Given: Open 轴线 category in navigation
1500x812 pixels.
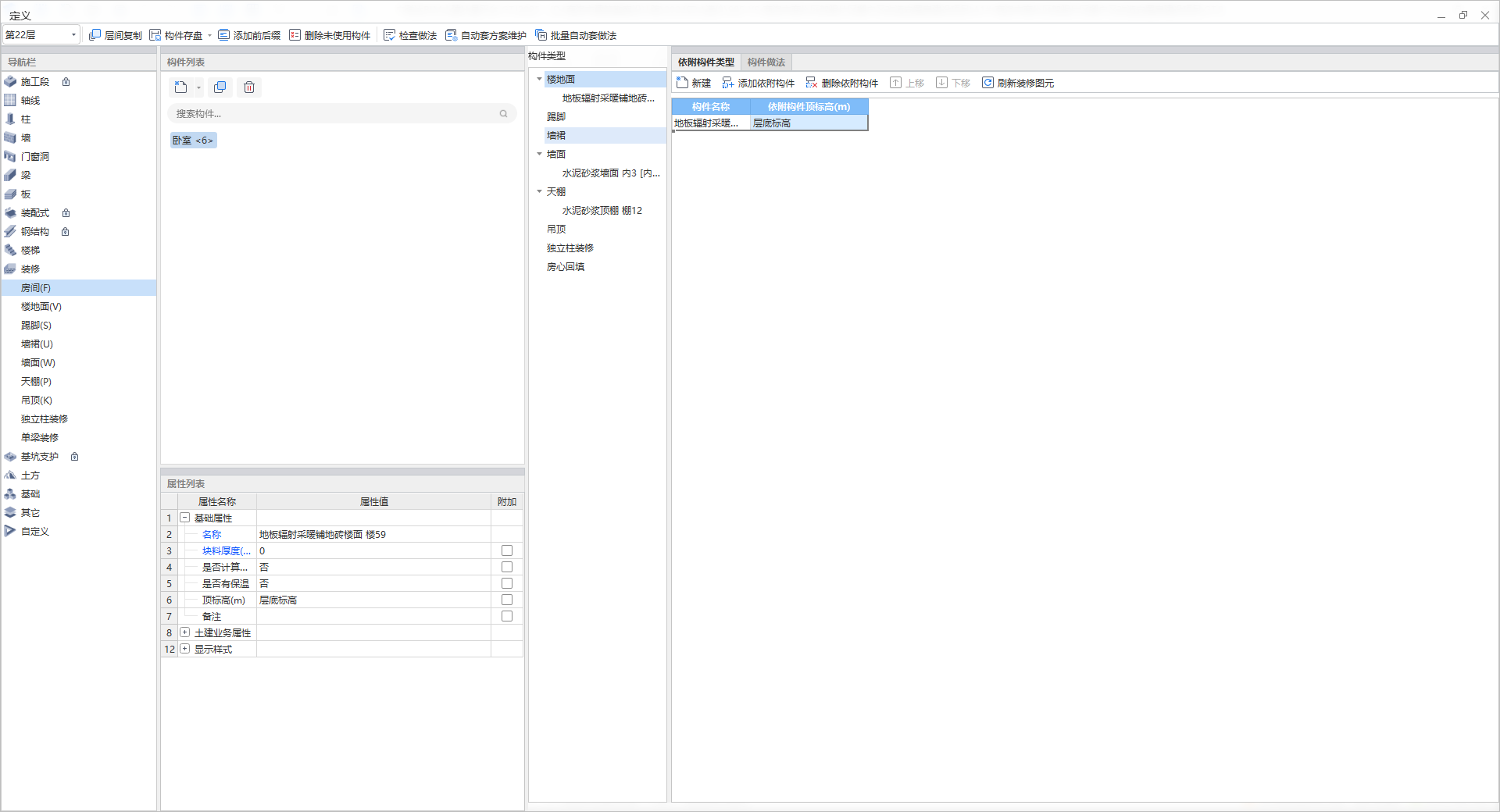Looking at the screenshot, I should (30, 101).
